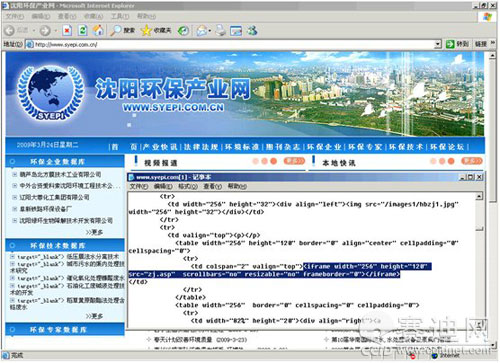
Task: Click the IE Back arrow button
Action: click(x=10, y=31)
